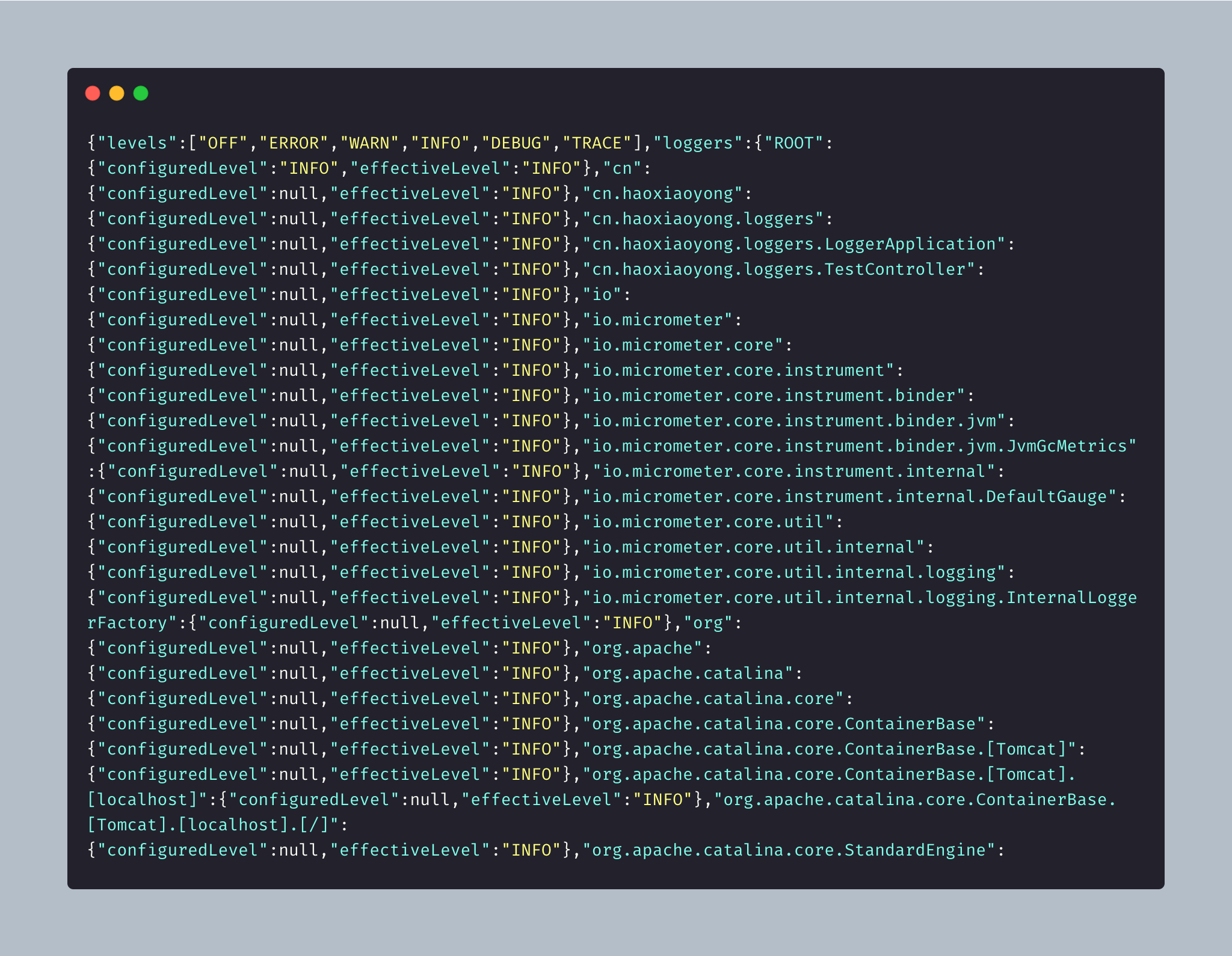Click the "cn.haoxiaoyong" logger name
This screenshot has width=1232, height=956.
click(x=663, y=194)
